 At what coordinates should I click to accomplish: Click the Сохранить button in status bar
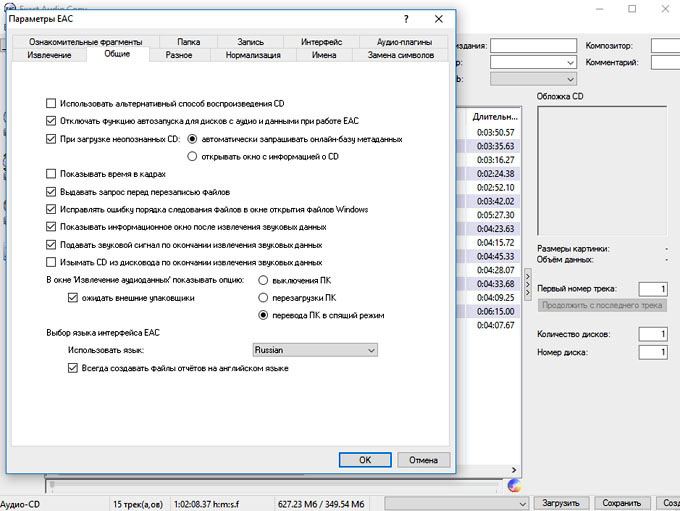(x=622, y=503)
